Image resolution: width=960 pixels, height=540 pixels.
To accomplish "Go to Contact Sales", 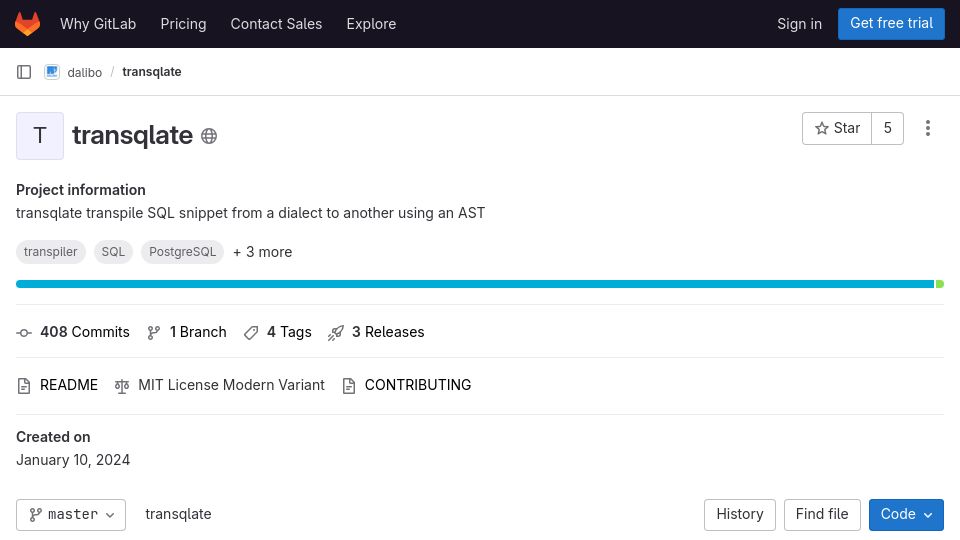I will click(x=276, y=24).
